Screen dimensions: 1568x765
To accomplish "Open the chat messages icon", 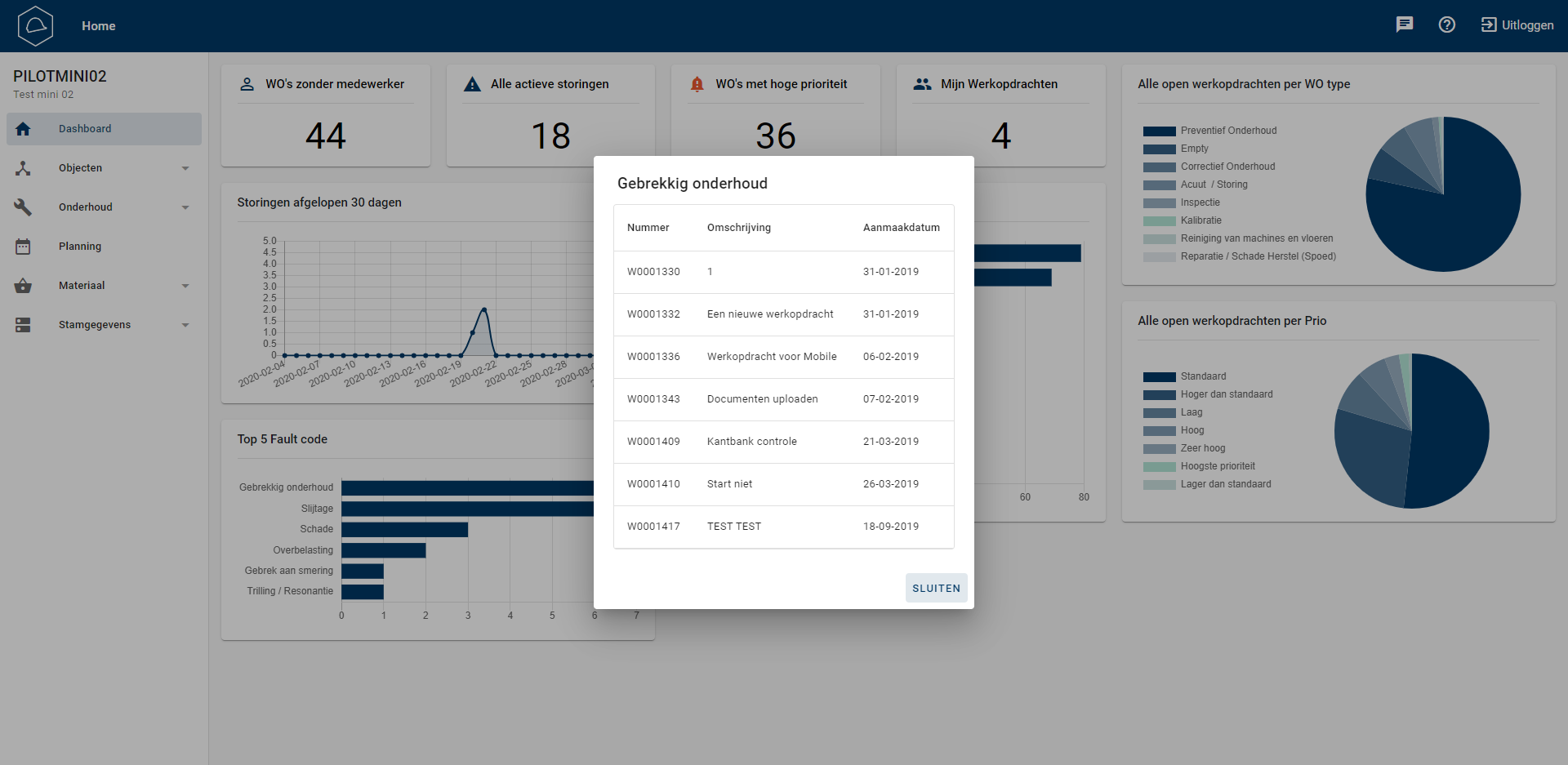I will click(1404, 24).
